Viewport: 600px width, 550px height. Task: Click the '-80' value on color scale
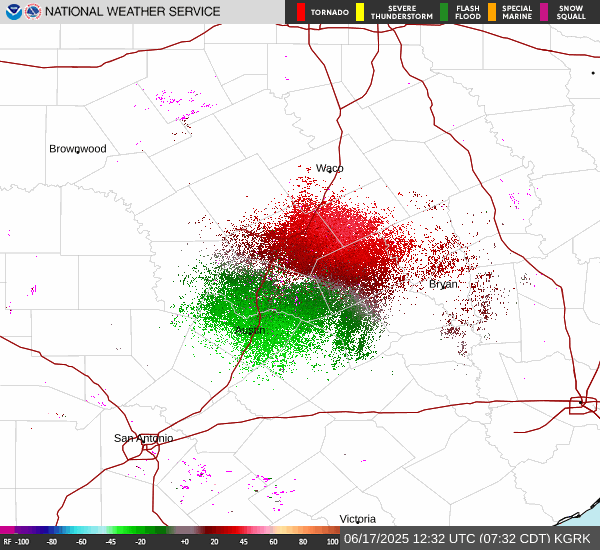pos(52,542)
